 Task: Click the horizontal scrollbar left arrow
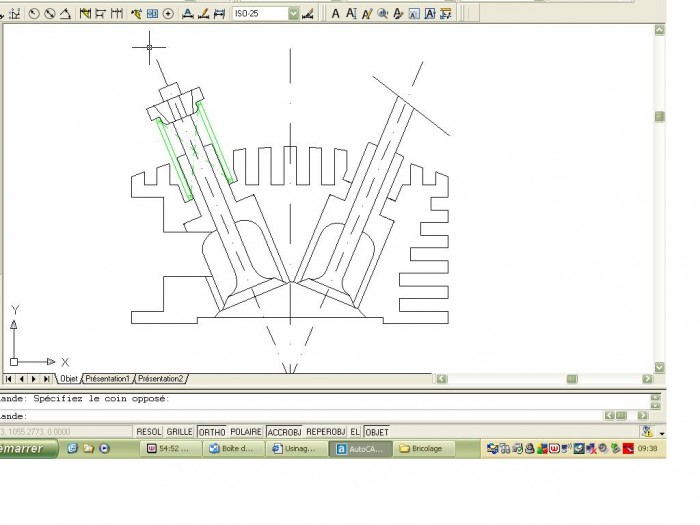(442, 379)
